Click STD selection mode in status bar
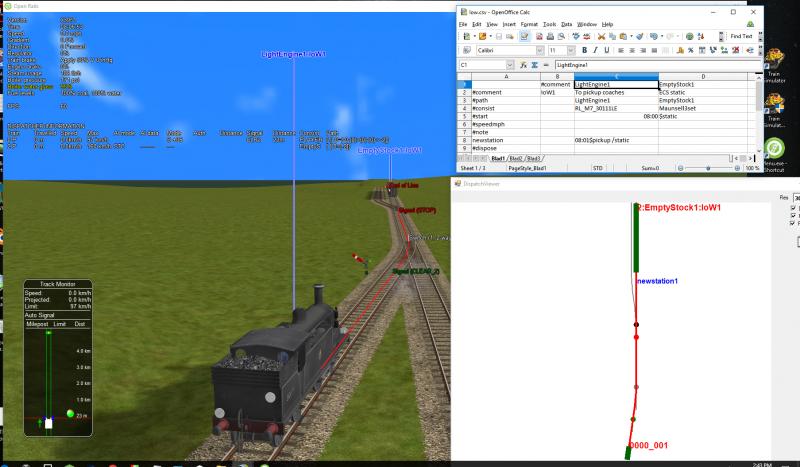The image size is (800, 467). [x=597, y=168]
